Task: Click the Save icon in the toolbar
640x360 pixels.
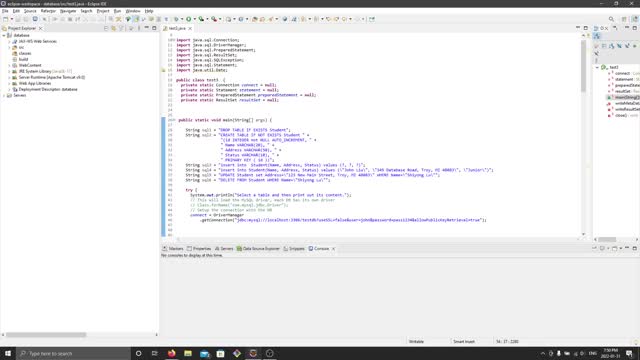Action: (x=18, y=19)
